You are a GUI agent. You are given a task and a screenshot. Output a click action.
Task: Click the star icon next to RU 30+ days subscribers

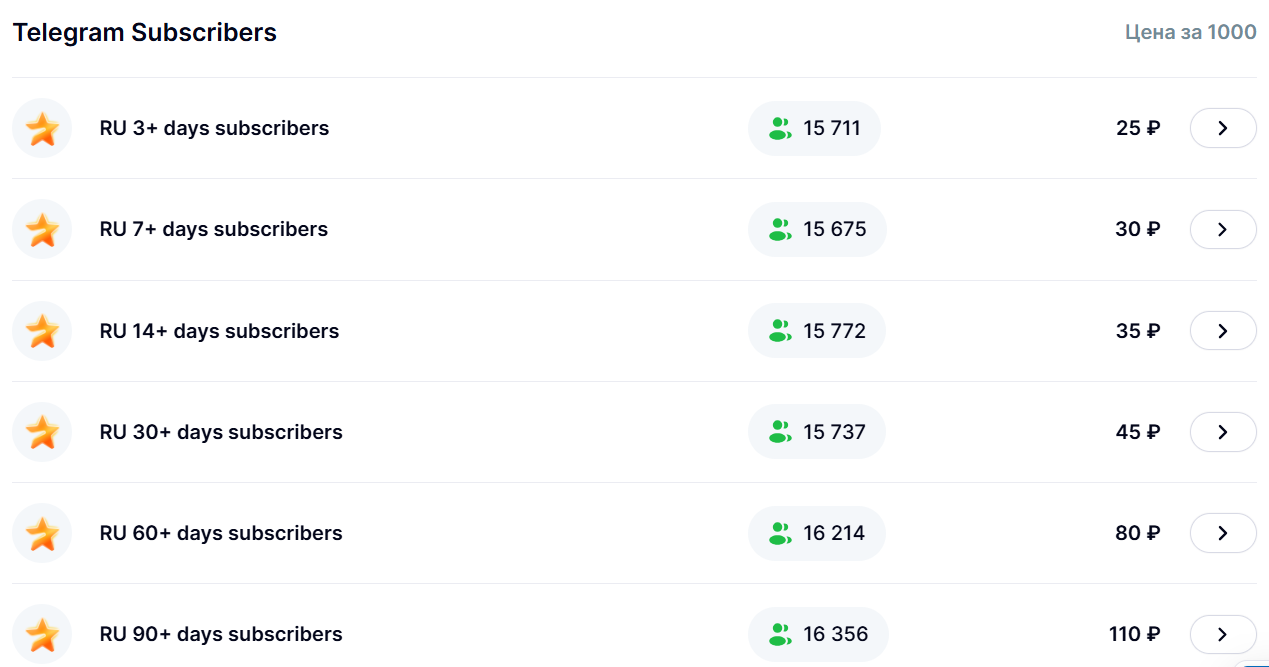(42, 432)
